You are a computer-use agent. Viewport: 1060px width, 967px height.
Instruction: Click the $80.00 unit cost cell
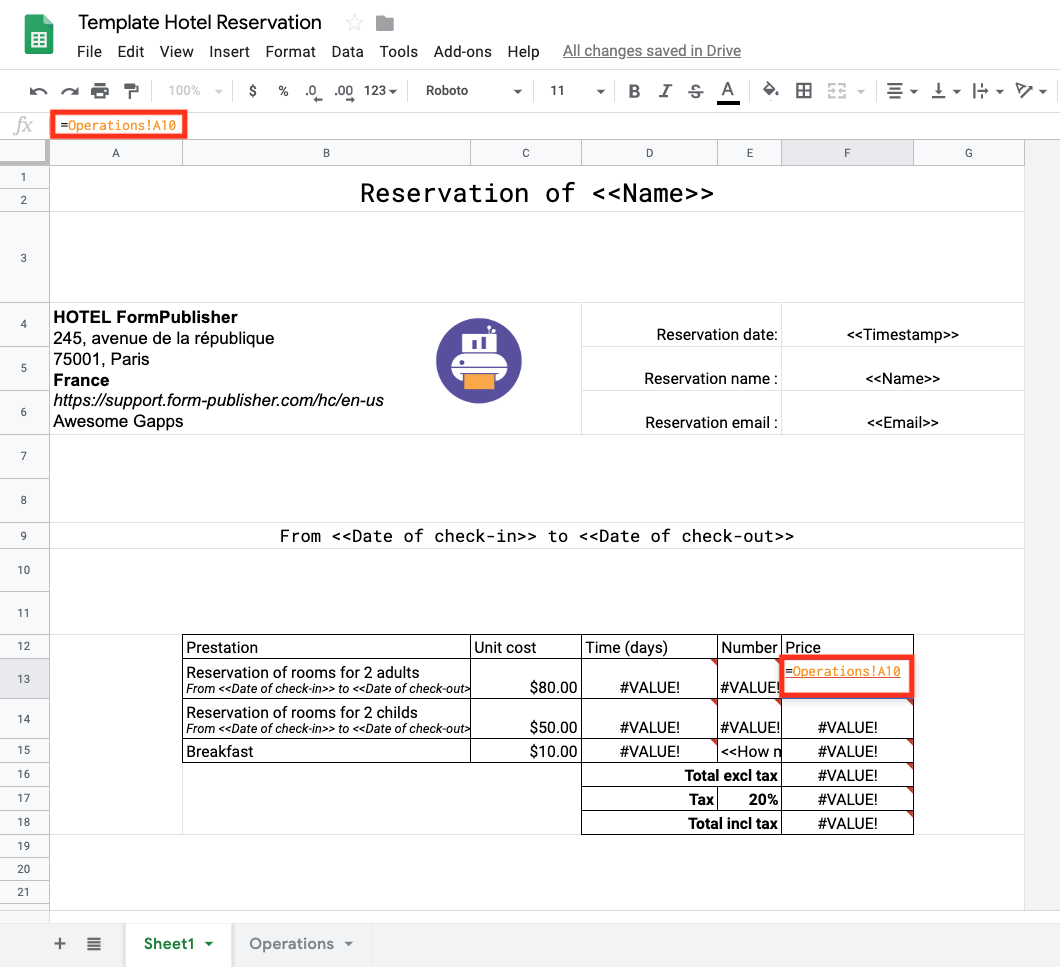[526, 679]
